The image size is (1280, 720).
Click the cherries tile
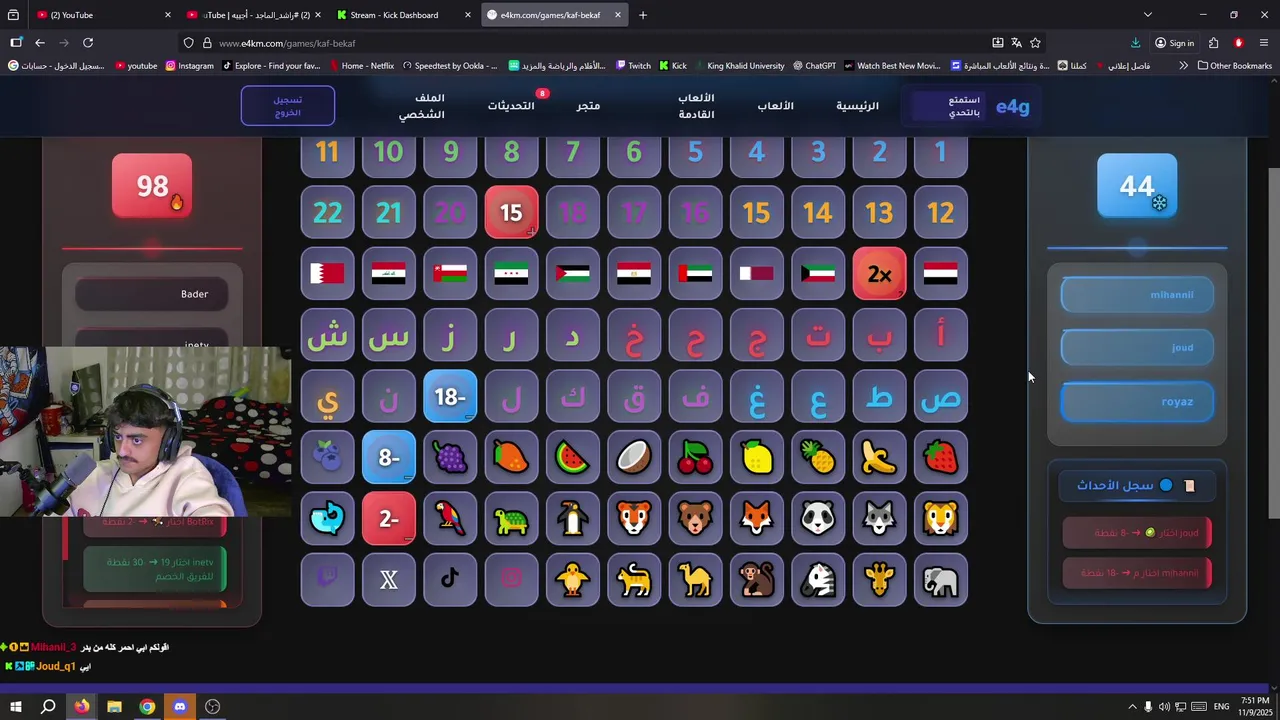pyautogui.click(x=695, y=457)
